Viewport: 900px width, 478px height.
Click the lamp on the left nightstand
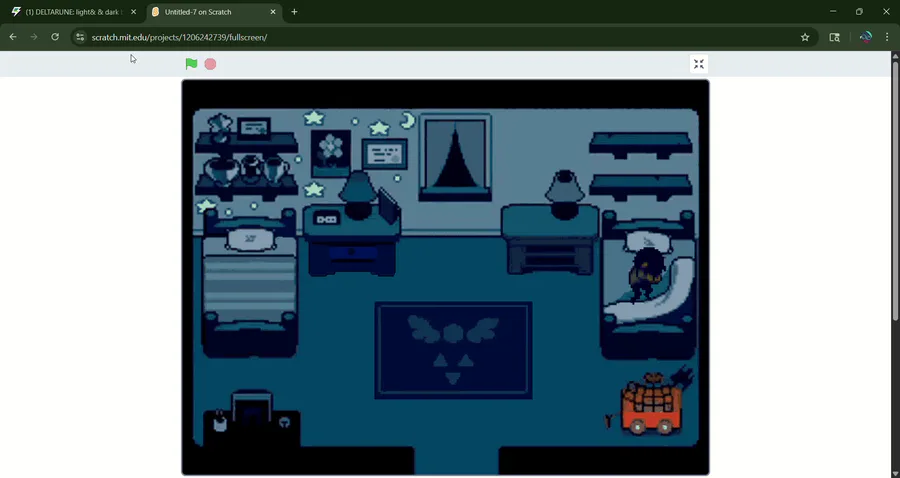(x=358, y=194)
